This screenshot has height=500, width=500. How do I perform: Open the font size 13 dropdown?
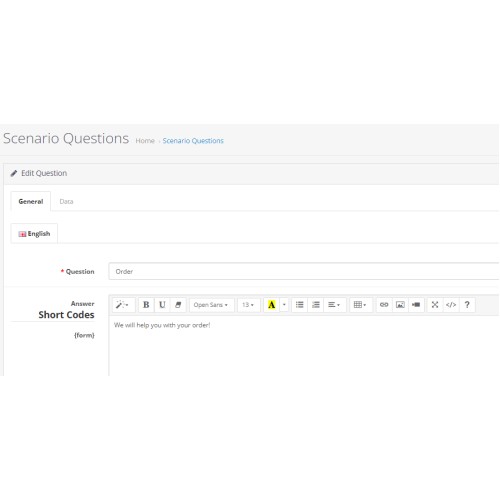248,305
